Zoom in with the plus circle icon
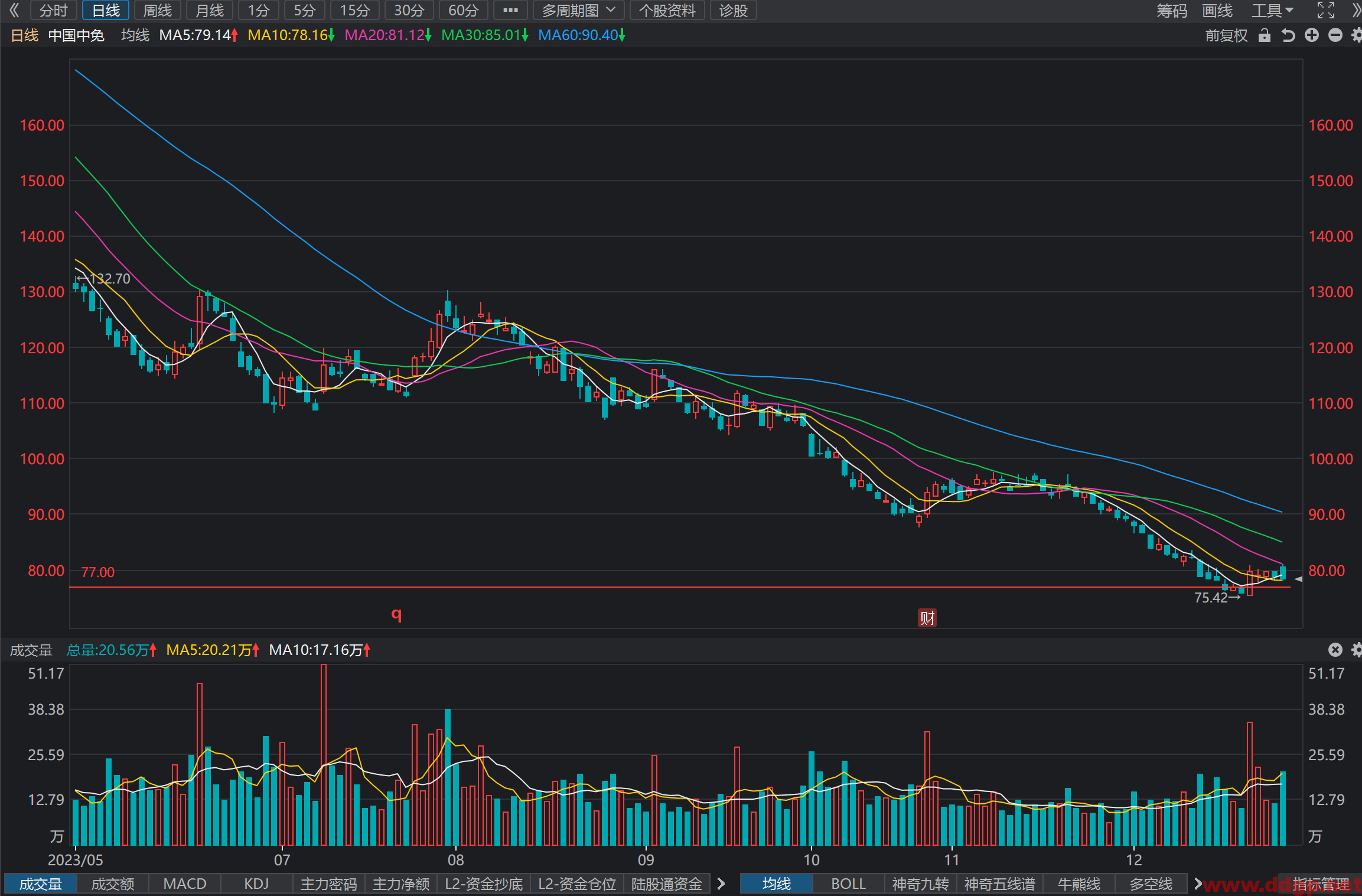The width and height of the screenshot is (1362, 896). pyautogui.click(x=1312, y=35)
